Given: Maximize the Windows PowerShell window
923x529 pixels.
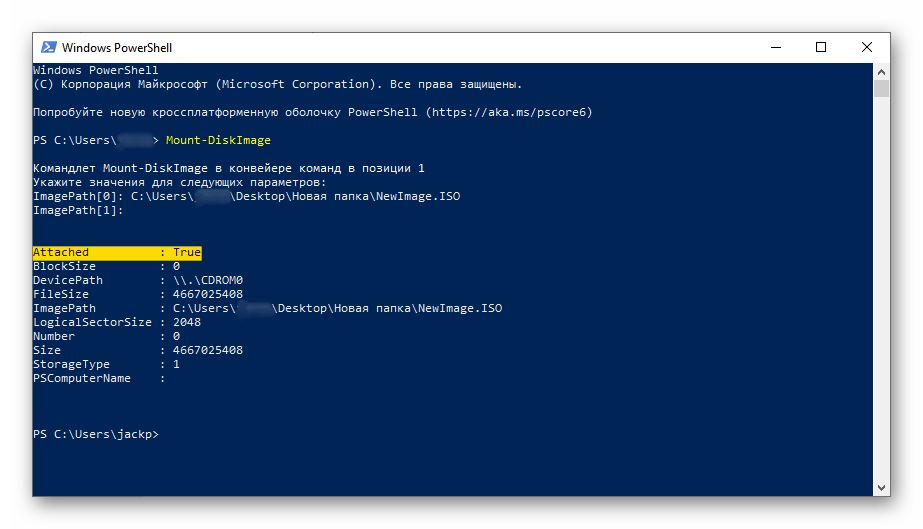Looking at the screenshot, I should (x=821, y=47).
